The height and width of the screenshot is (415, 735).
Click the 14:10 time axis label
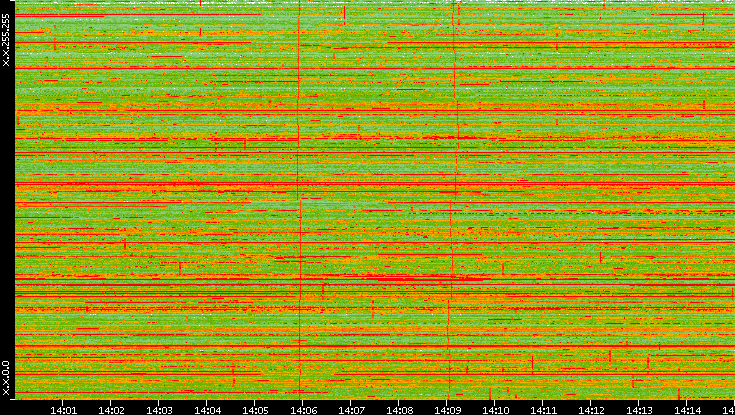click(x=494, y=410)
